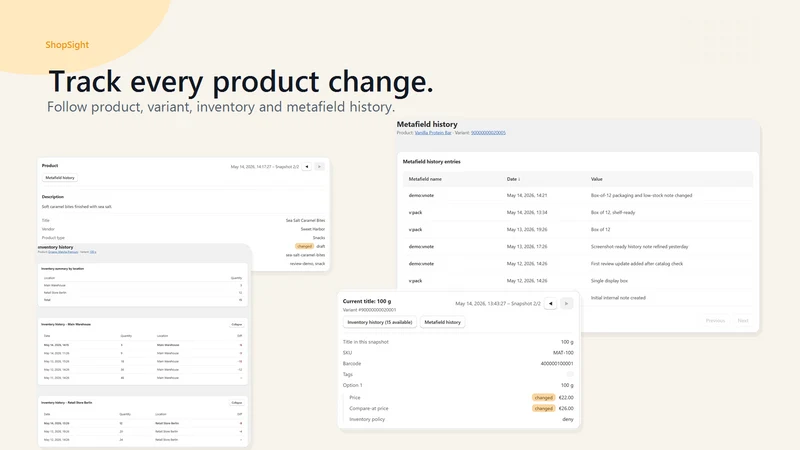
Task: Click description 'Soft caramel bites finished with sea salt.'
Action: click(x=77, y=207)
